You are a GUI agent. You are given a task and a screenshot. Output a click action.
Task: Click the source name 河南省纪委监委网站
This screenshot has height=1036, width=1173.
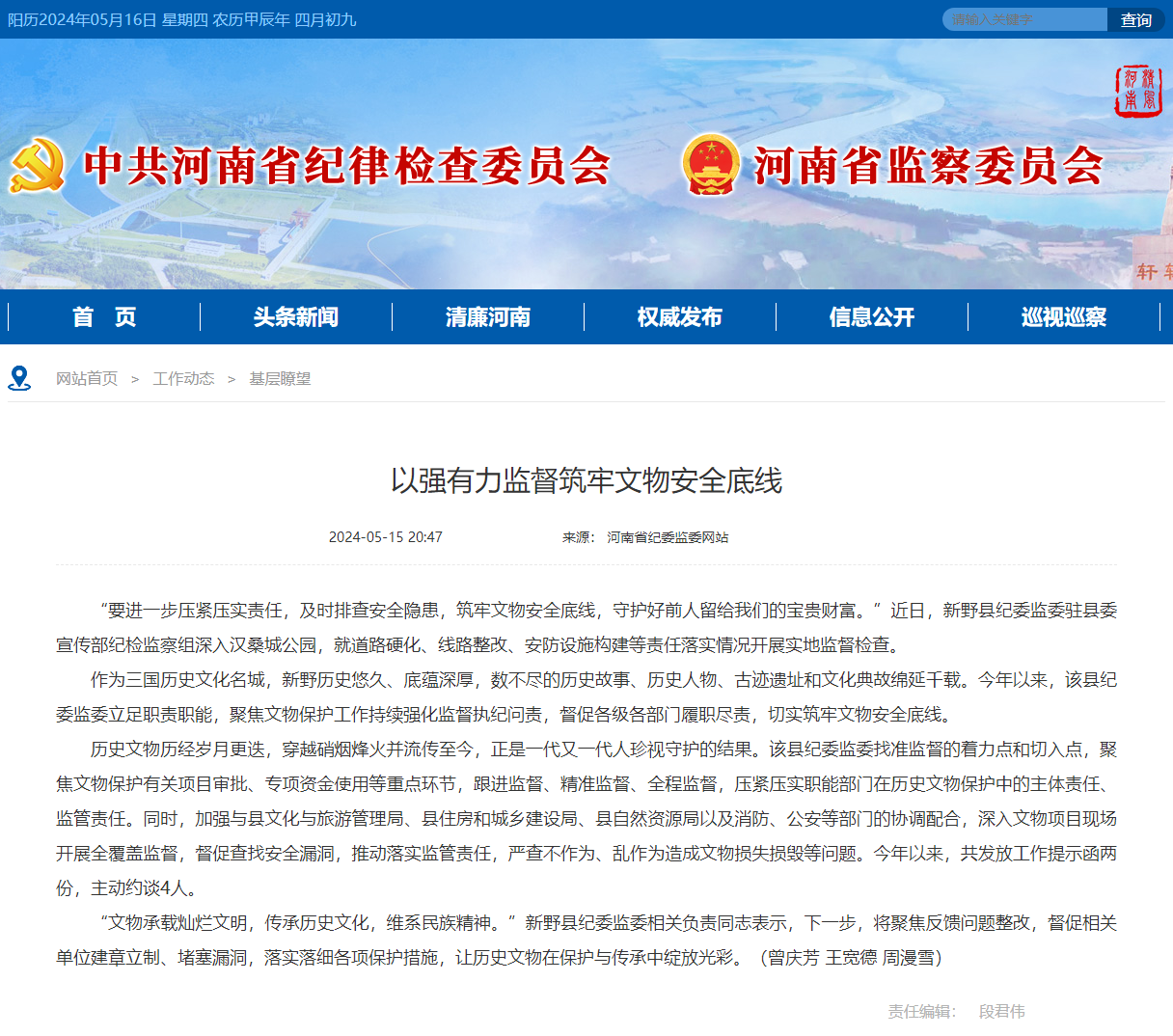pyautogui.click(x=668, y=537)
